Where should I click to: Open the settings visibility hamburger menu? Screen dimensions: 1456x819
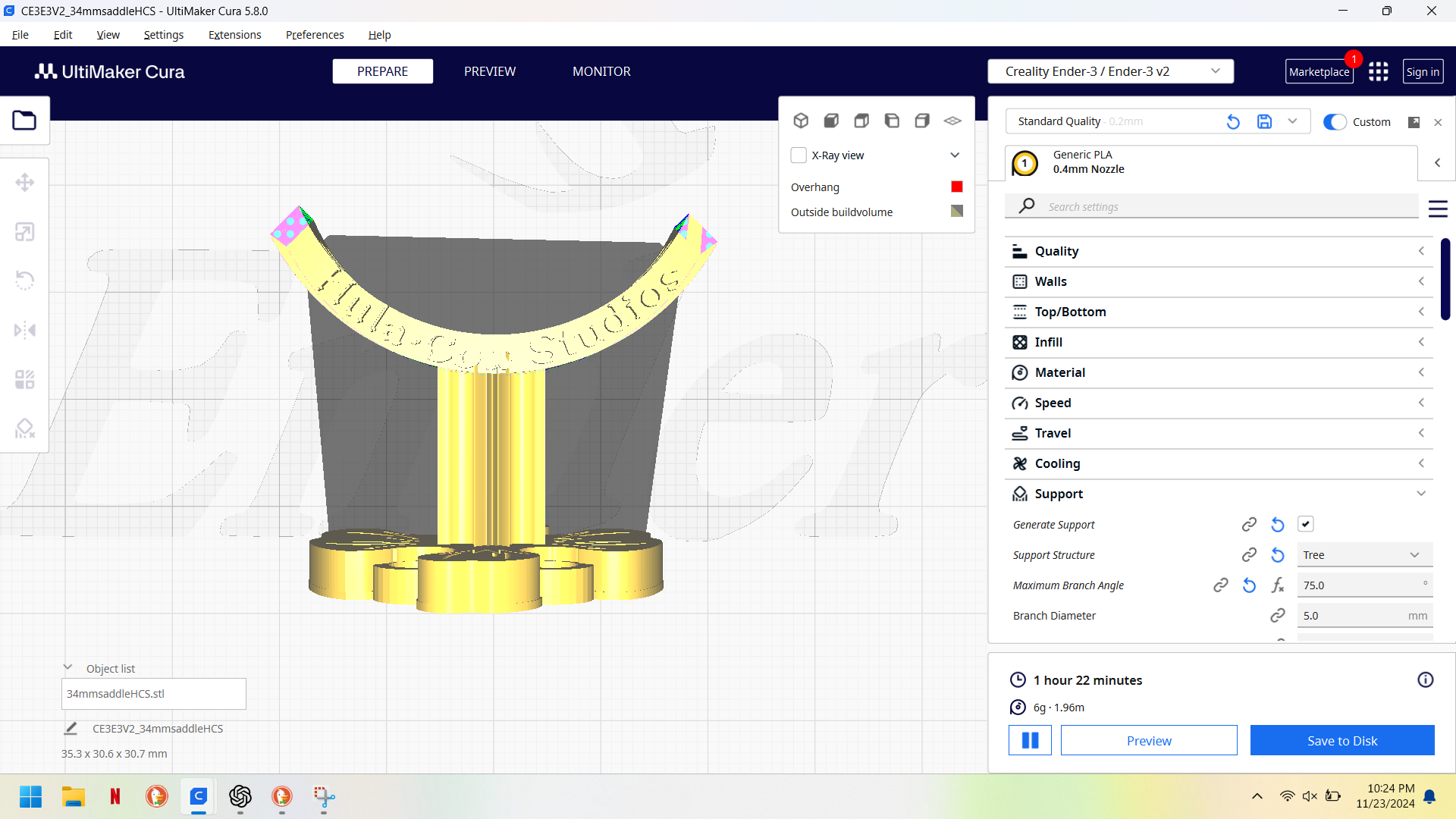[1438, 209]
